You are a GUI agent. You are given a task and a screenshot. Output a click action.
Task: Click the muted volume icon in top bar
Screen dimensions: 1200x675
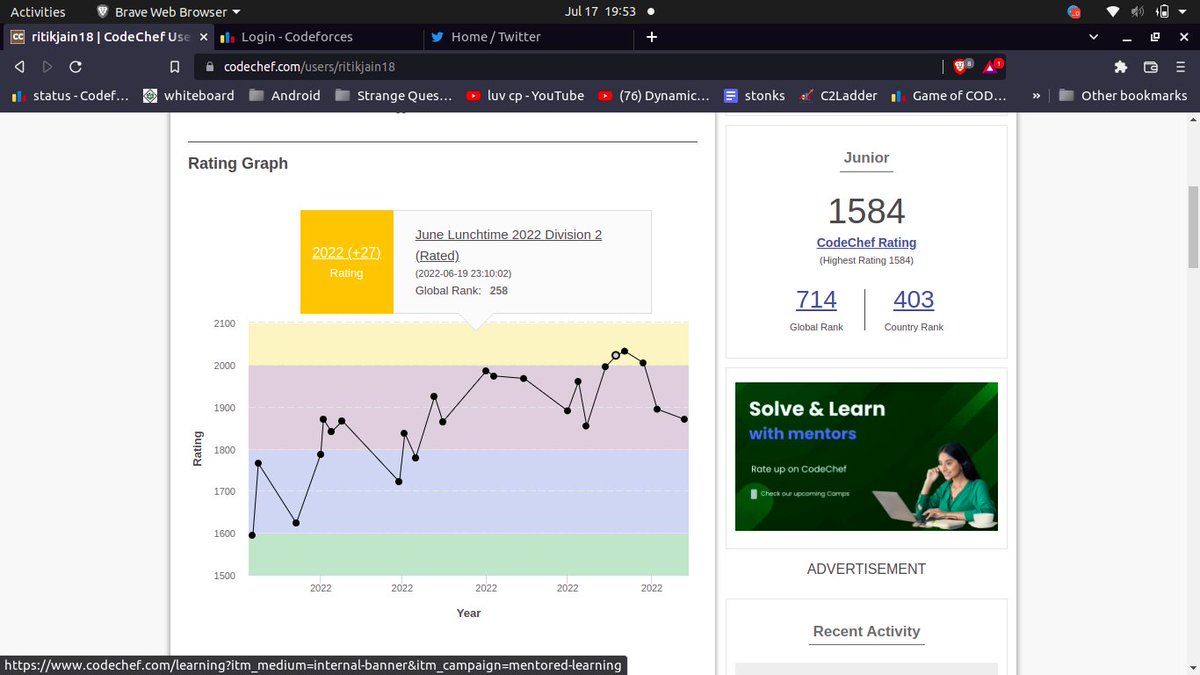pyautogui.click(x=1138, y=12)
